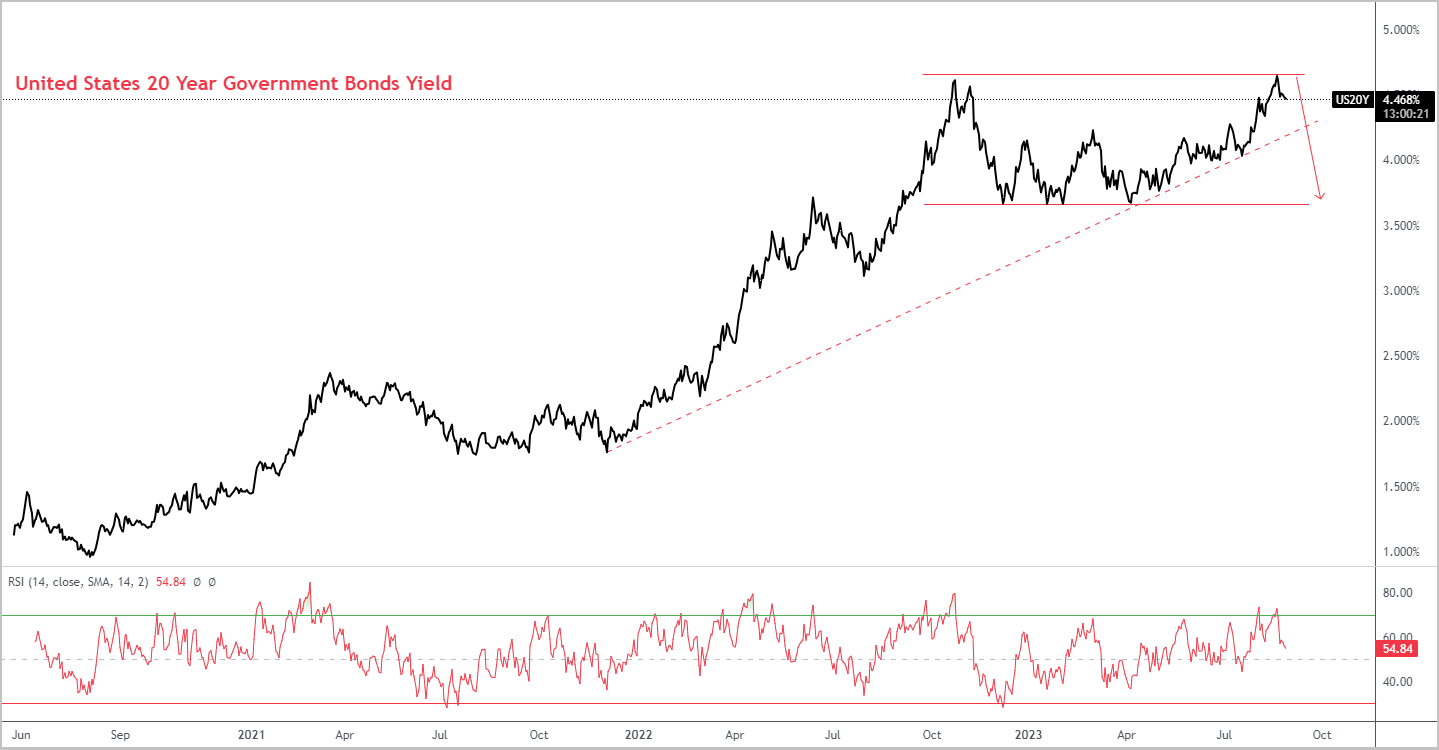Click the 2021 label on time axis
1439x750 pixels.
[251, 735]
